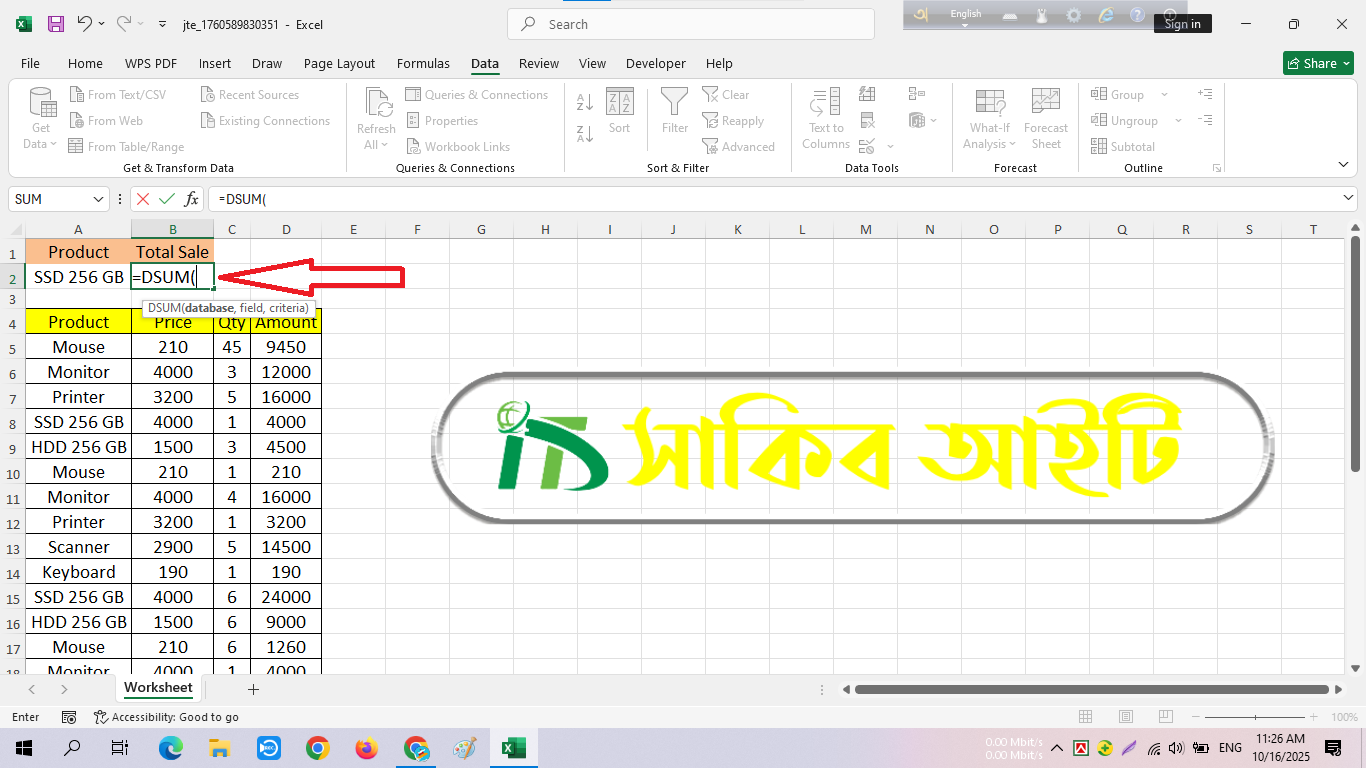Click the Firefox icon in taskbar
This screenshot has width=1366, height=768.
[x=367, y=748]
